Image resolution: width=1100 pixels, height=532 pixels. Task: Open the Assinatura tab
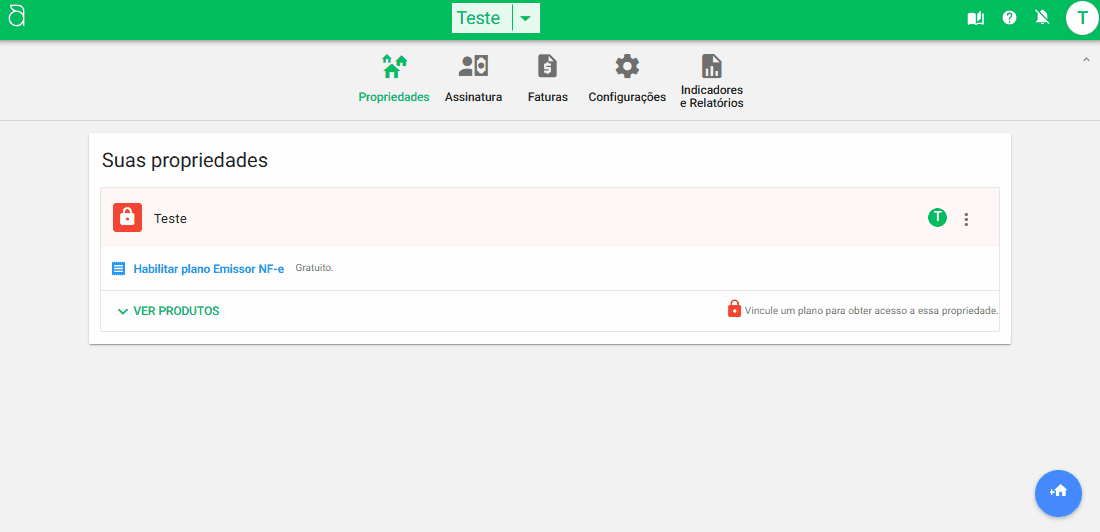pos(474,80)
